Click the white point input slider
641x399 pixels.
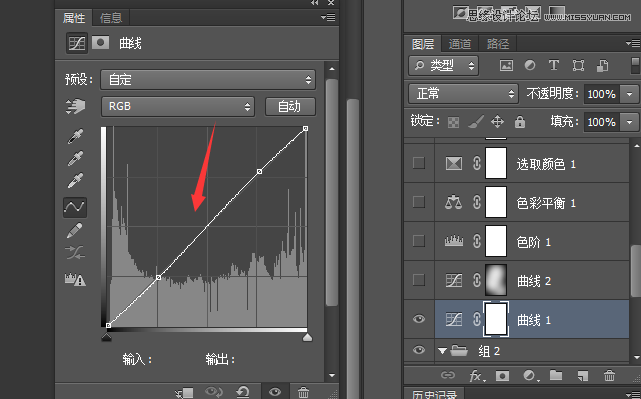(307, 337)
